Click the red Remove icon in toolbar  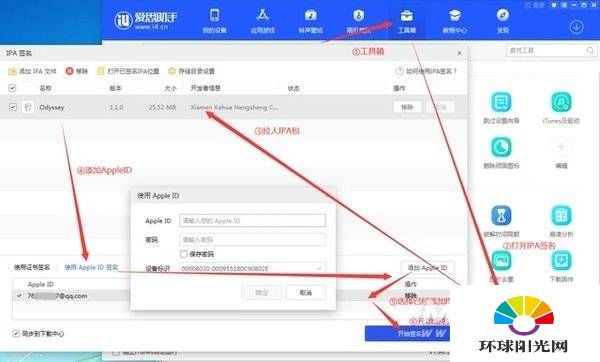(69, 71)
